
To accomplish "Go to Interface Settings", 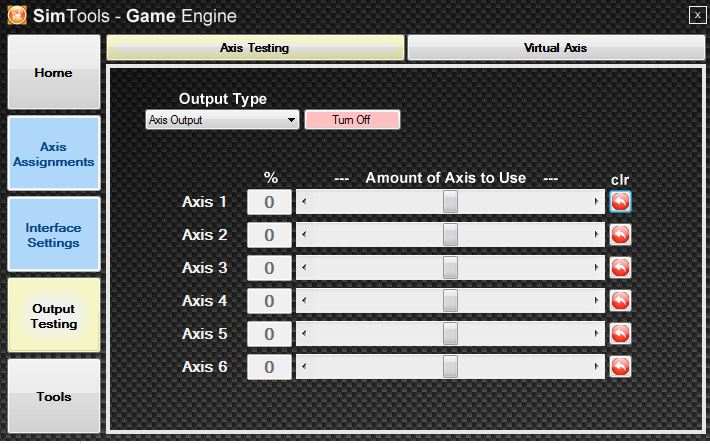I will [54, 234].
